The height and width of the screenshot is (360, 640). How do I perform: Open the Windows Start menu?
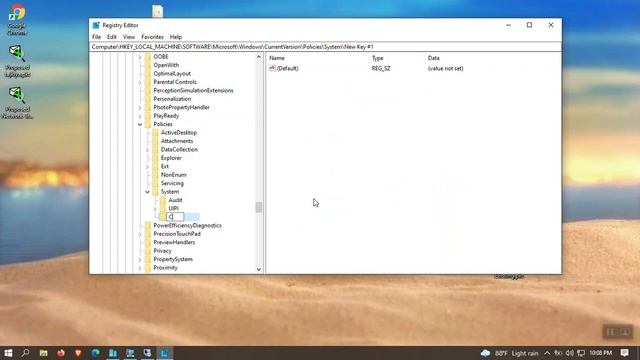pos(8,353)
